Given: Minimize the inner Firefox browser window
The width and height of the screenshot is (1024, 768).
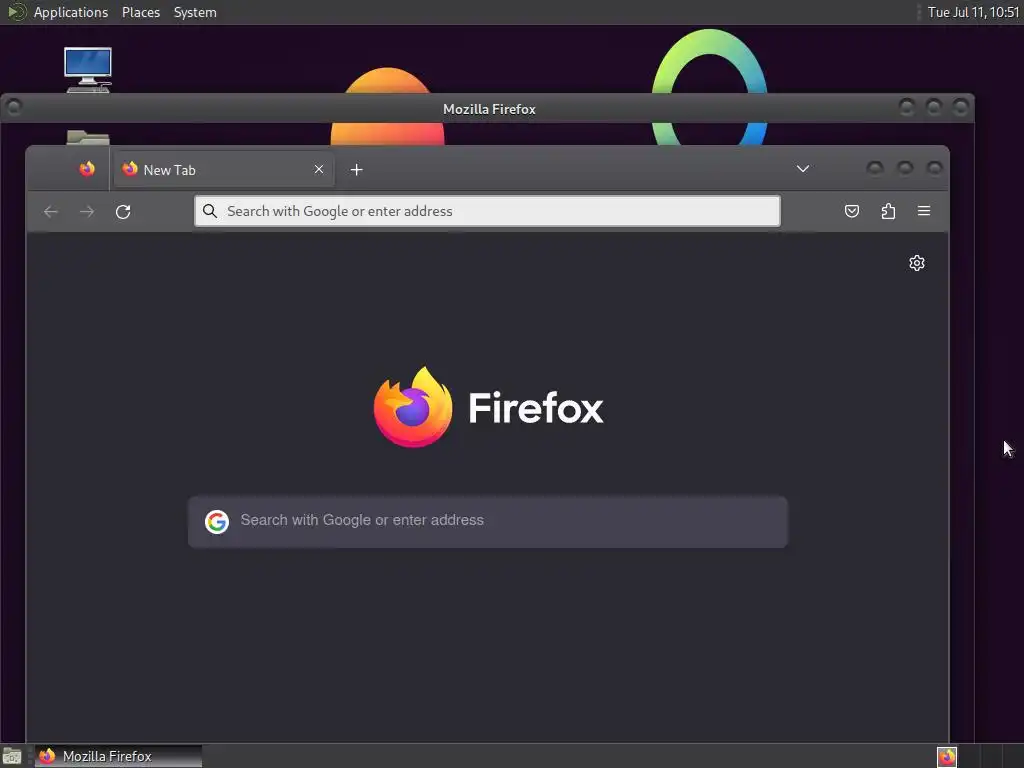Looking at the screenshot, I should pos(875,168).
